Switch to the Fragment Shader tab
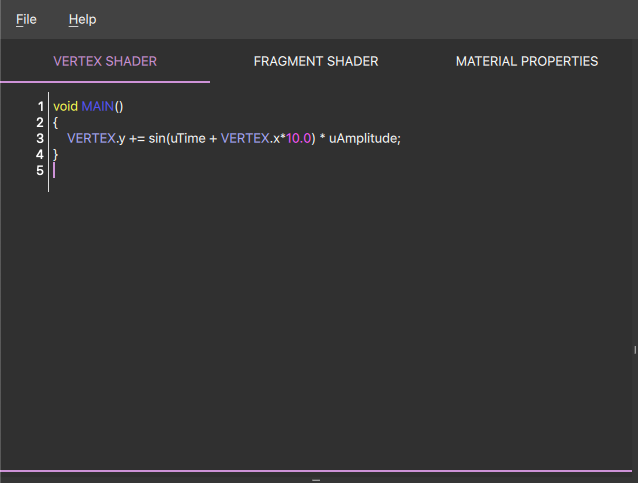 [x=316, y=61]
